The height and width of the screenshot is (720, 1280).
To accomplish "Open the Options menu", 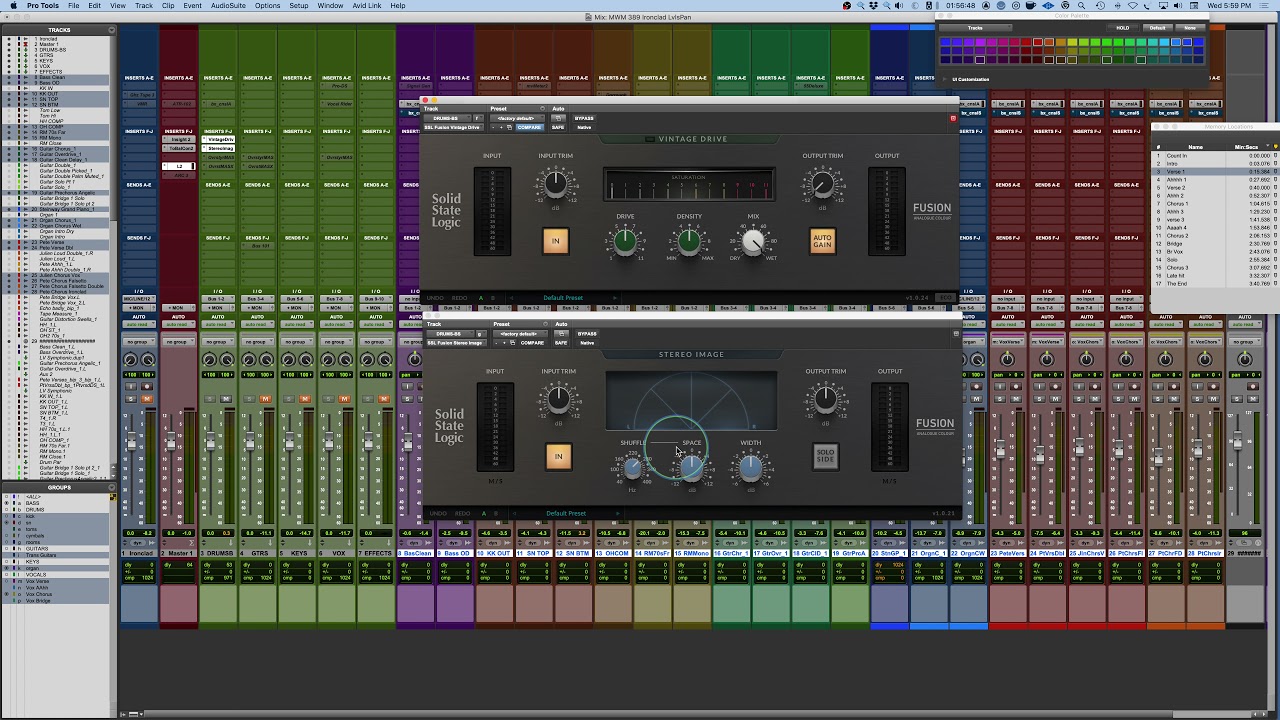I will [267, 6].
